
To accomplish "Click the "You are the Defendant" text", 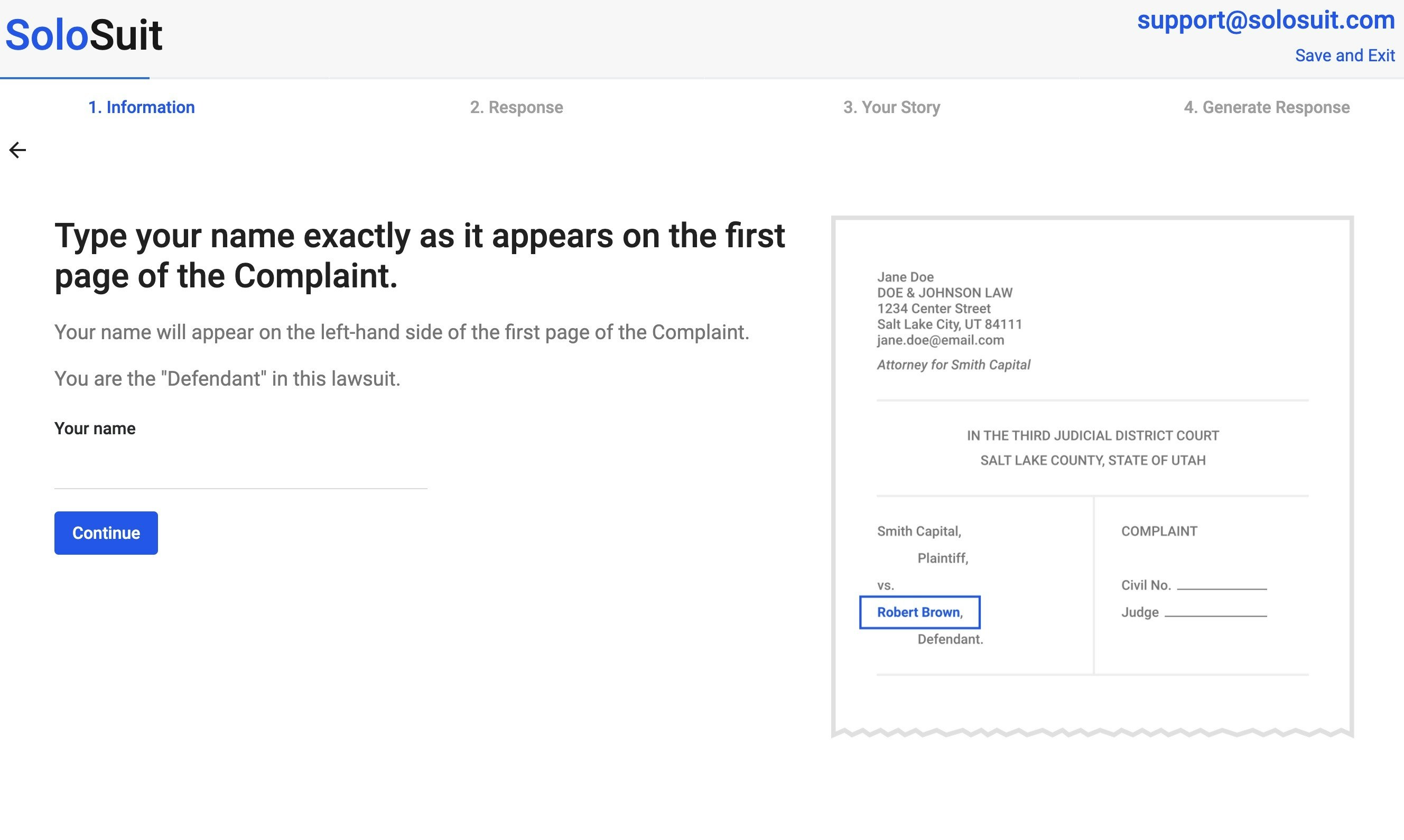I will (x=227, y=379).
